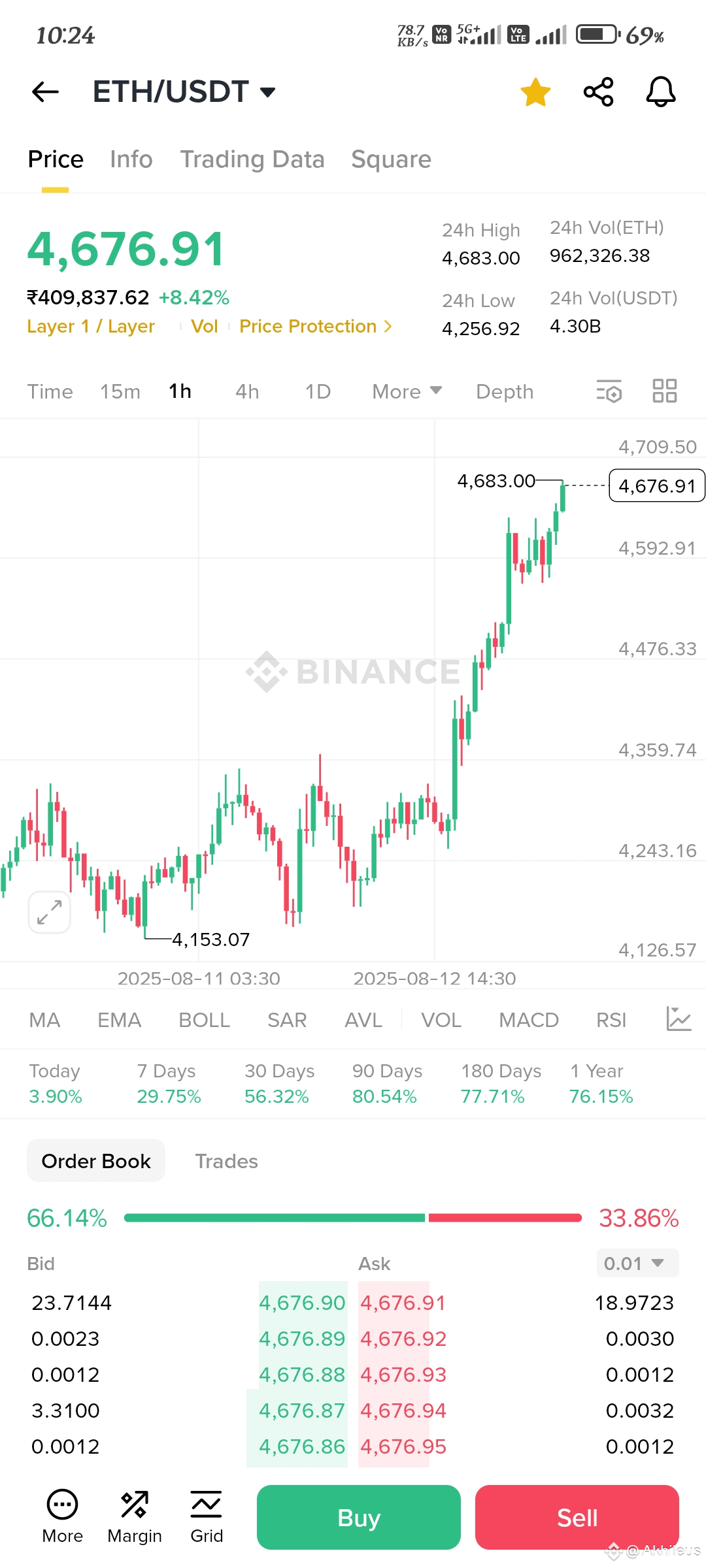Toggle the BOLL indicator
The height and width of the screenshot is (1568, 706).
pyautogui.click(x=205, y=1020)
